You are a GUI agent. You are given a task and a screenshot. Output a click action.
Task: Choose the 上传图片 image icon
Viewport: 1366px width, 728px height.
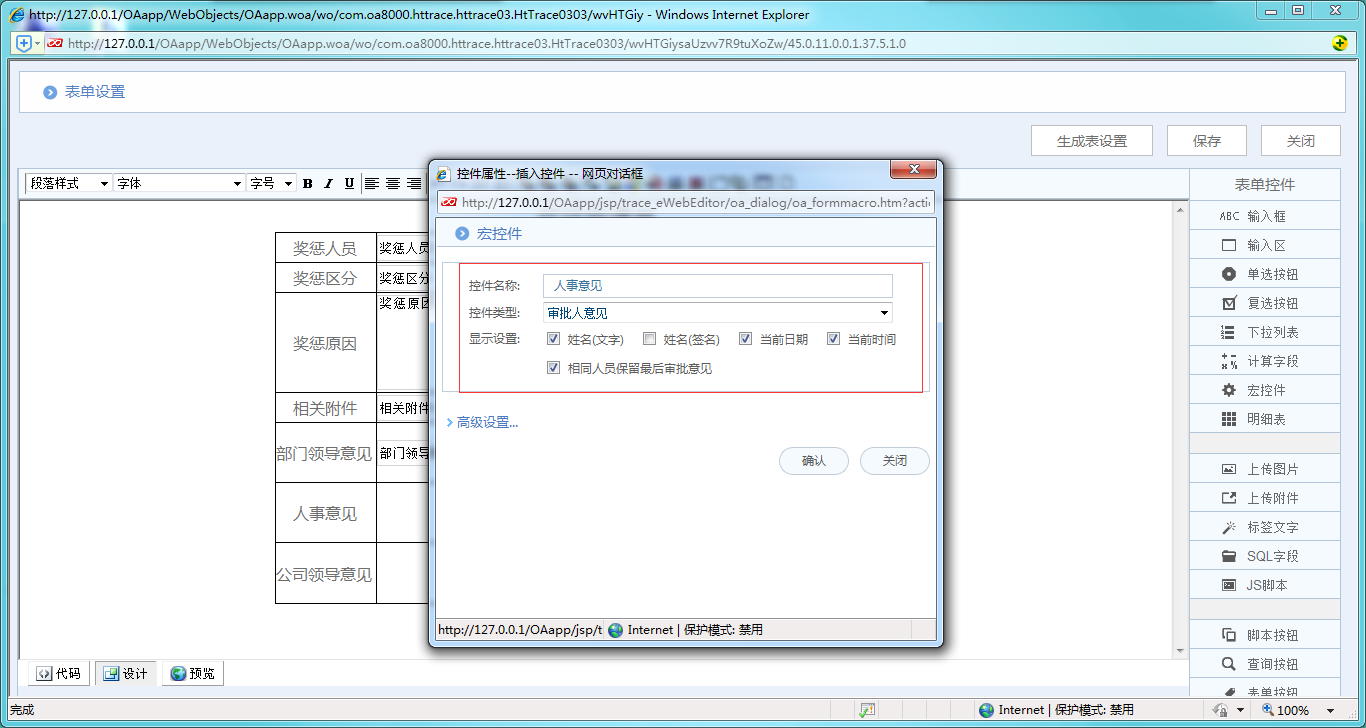(1229, 469)
